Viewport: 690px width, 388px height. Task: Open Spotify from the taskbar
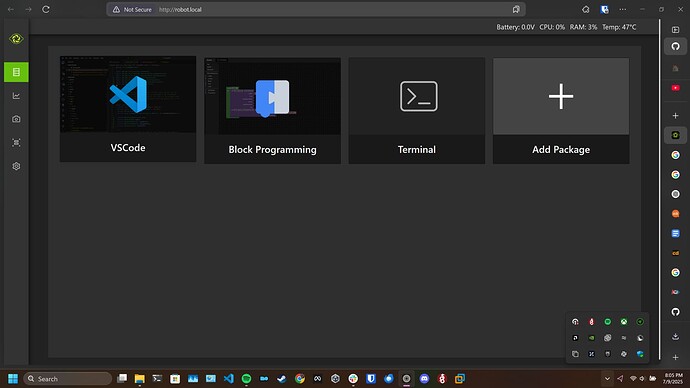click(246, 378)
